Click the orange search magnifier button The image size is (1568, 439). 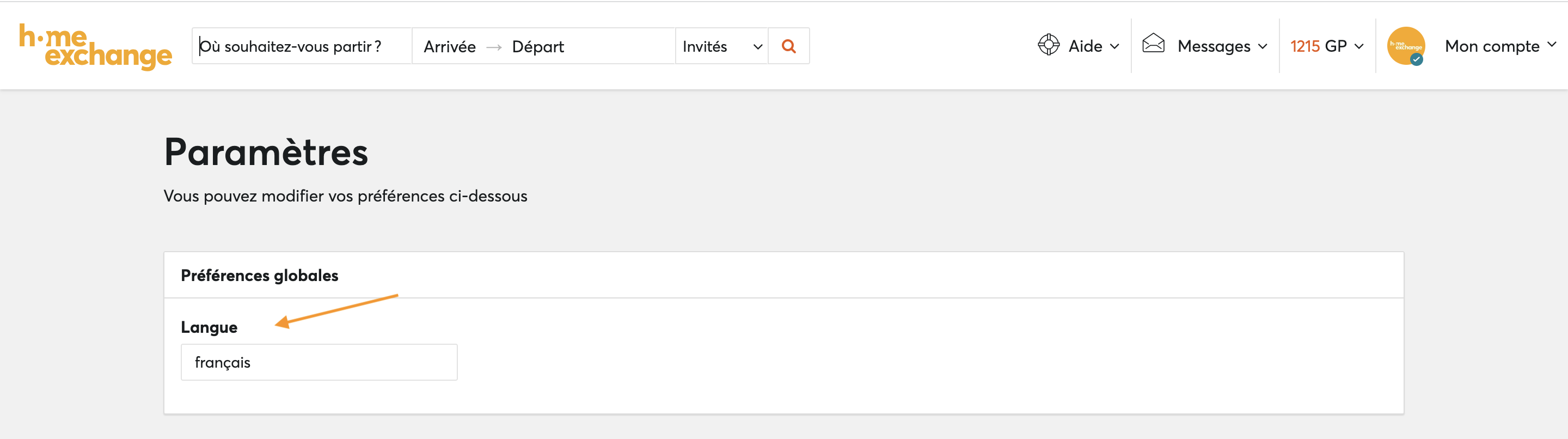788,46
